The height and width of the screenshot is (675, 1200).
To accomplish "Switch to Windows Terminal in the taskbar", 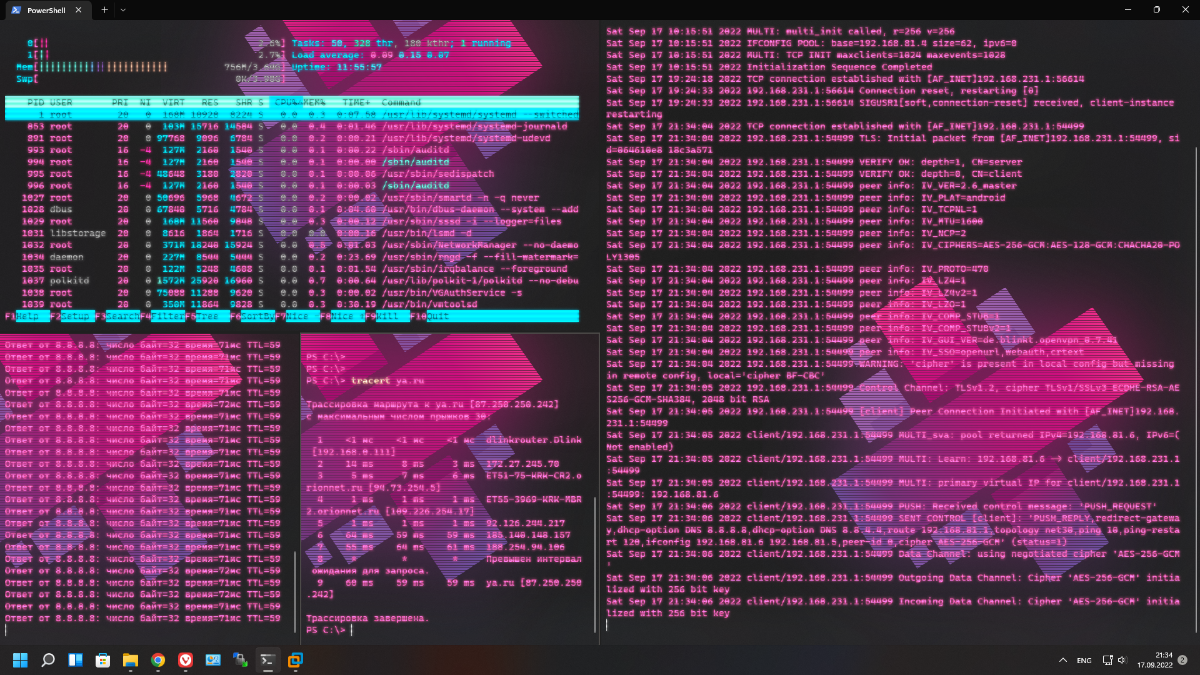I will [x=268, y=660].
